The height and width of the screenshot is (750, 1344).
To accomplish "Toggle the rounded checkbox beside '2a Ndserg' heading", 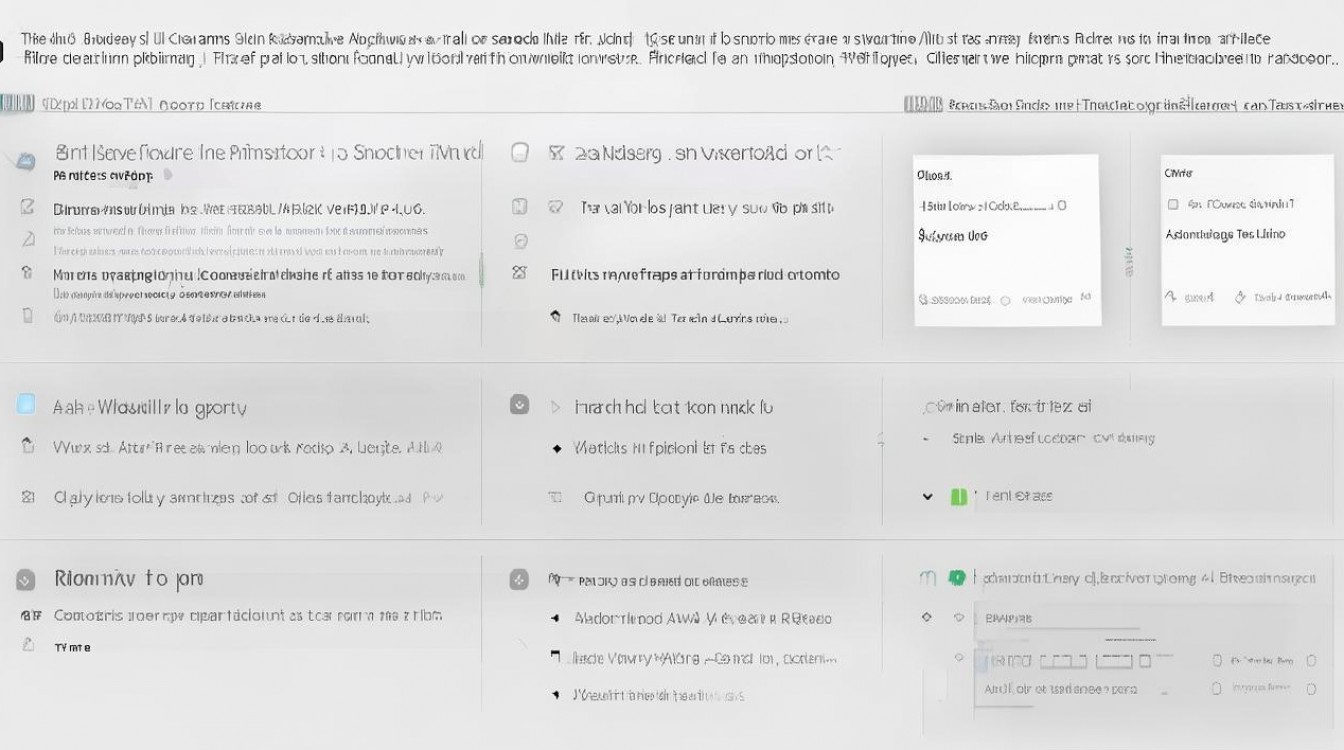I will pyautogui.click(x=519, y=153).
